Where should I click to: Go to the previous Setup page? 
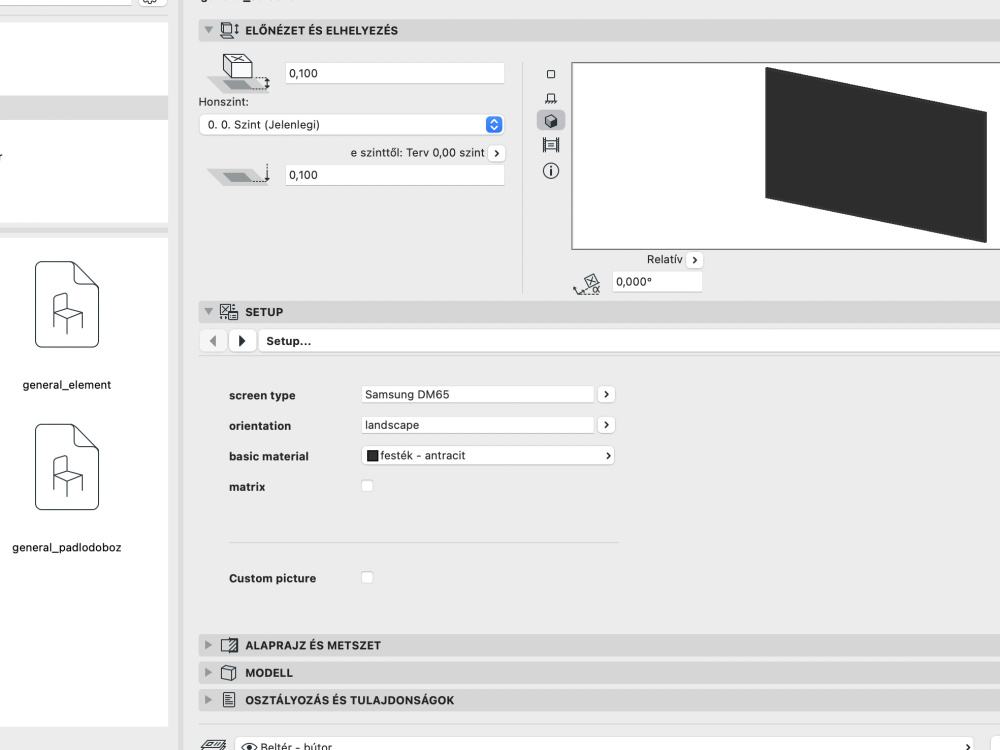coord(213,341)
